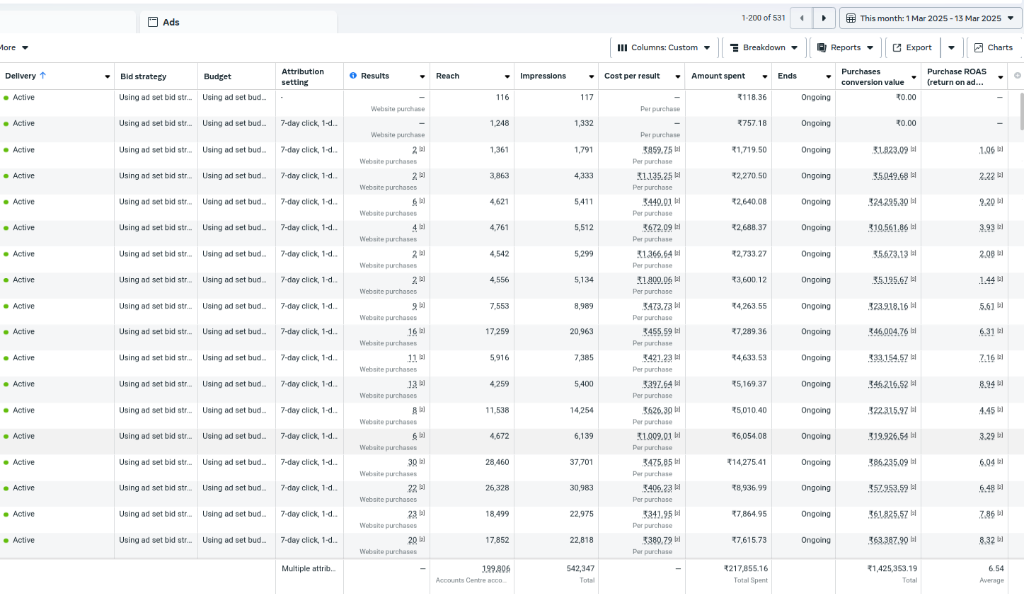The width and height of the screenshot is (1024, 594).
Task: Click the calendar icon in the date range selector
Action: click(x=849, y=18)
